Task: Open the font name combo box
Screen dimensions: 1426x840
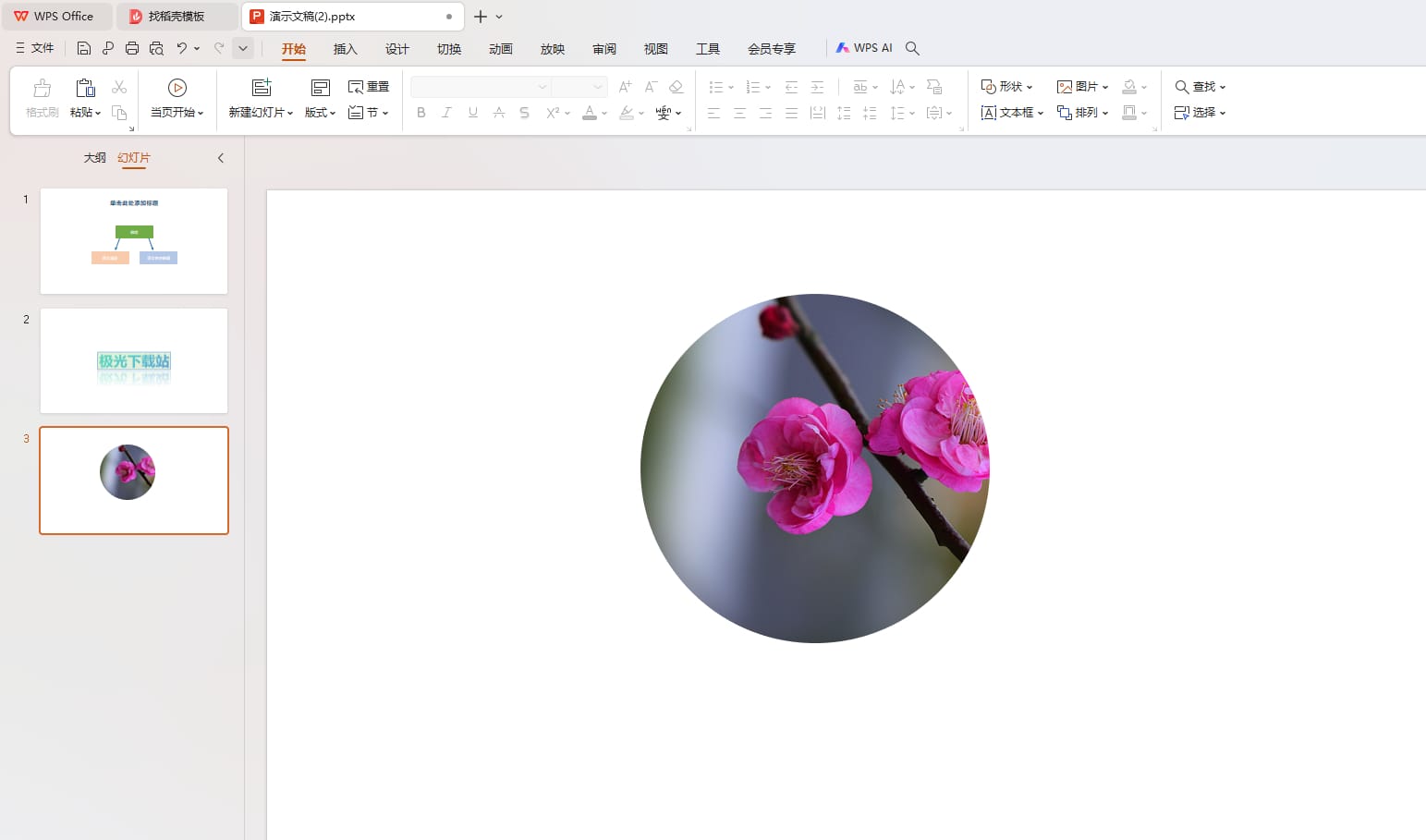Action: click(x=481, y=87)
